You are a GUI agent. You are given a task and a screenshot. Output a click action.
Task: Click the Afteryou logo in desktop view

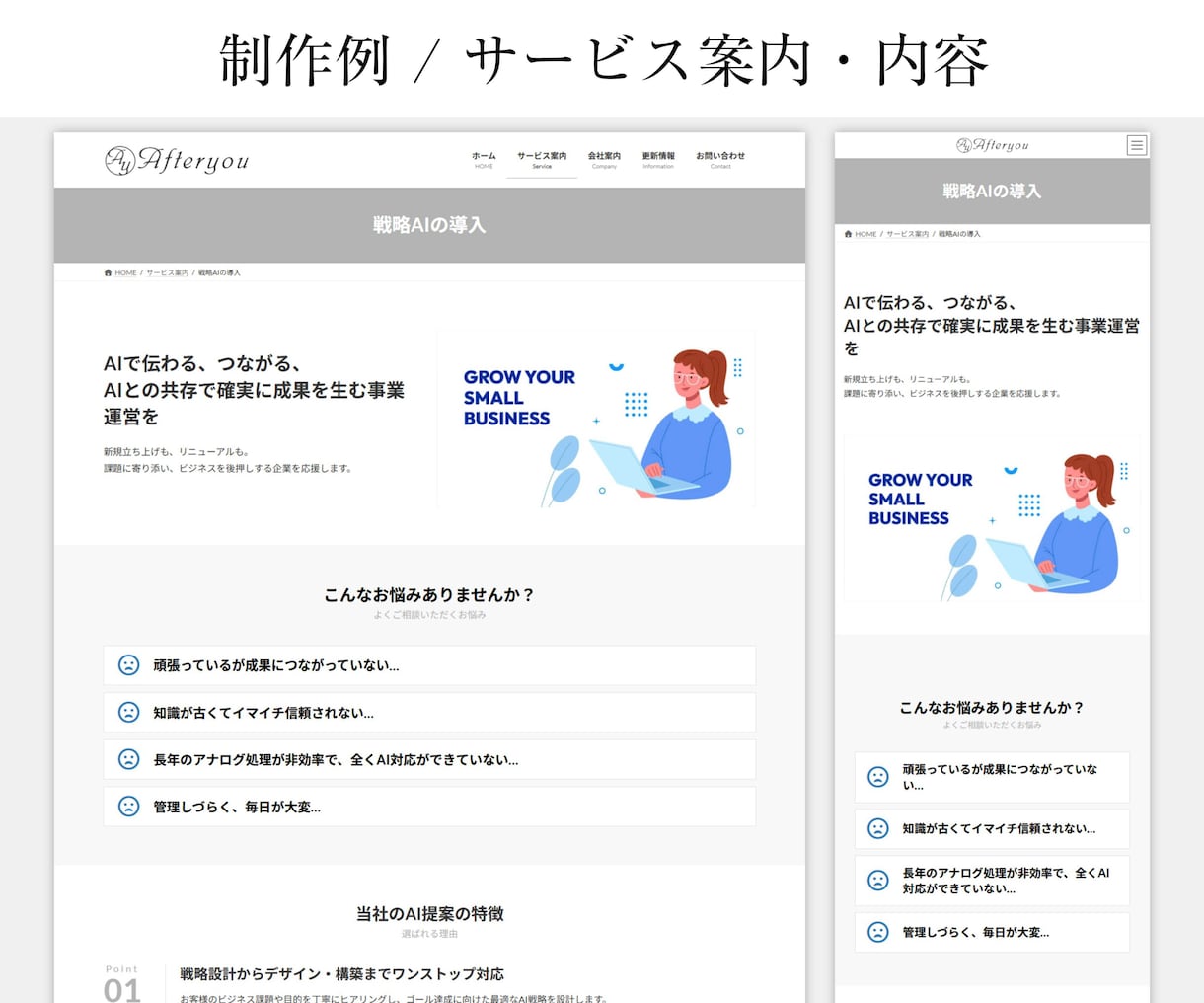pos(177,160)
